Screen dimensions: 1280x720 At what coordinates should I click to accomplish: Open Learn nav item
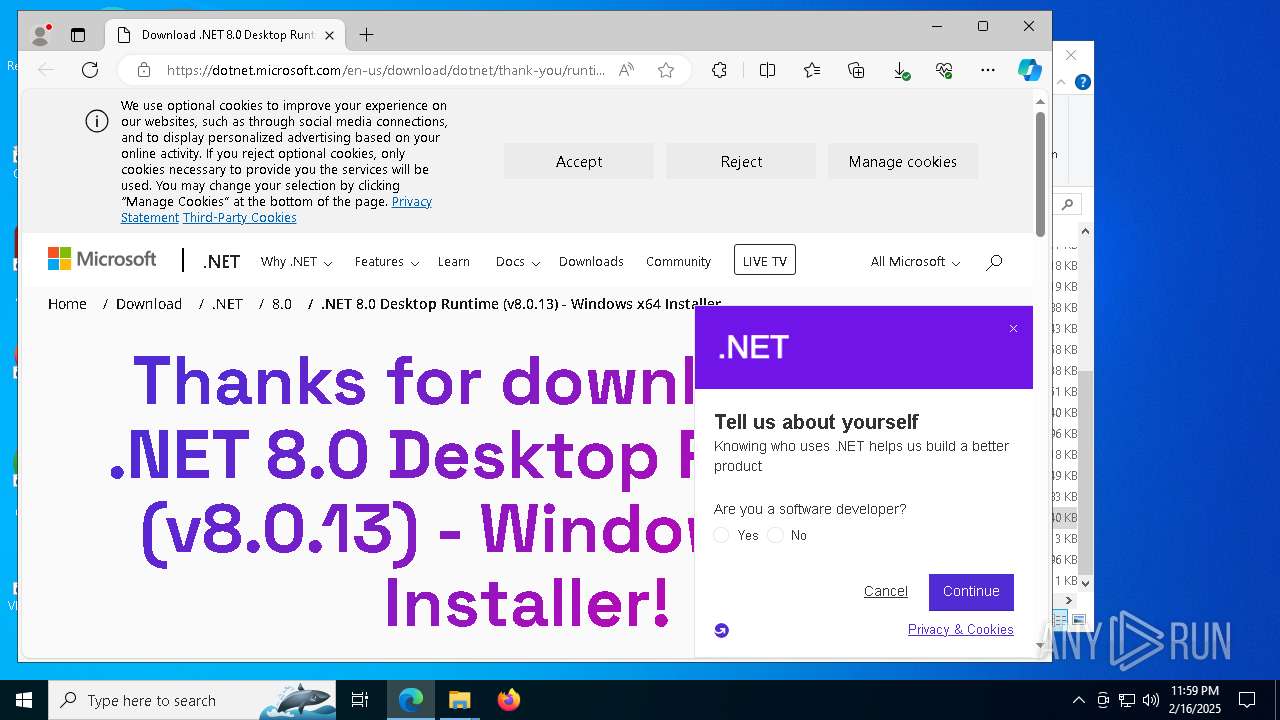pos(453,262)
